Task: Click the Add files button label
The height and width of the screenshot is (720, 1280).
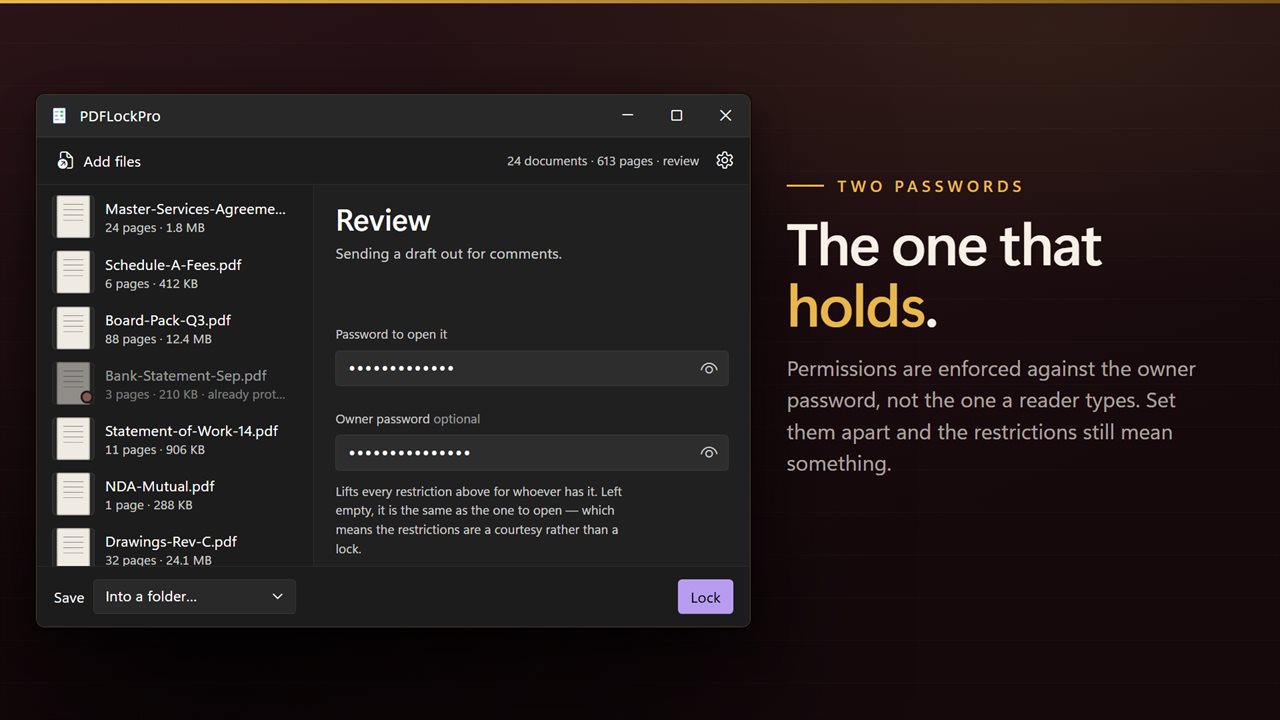Action: point(112,161)
